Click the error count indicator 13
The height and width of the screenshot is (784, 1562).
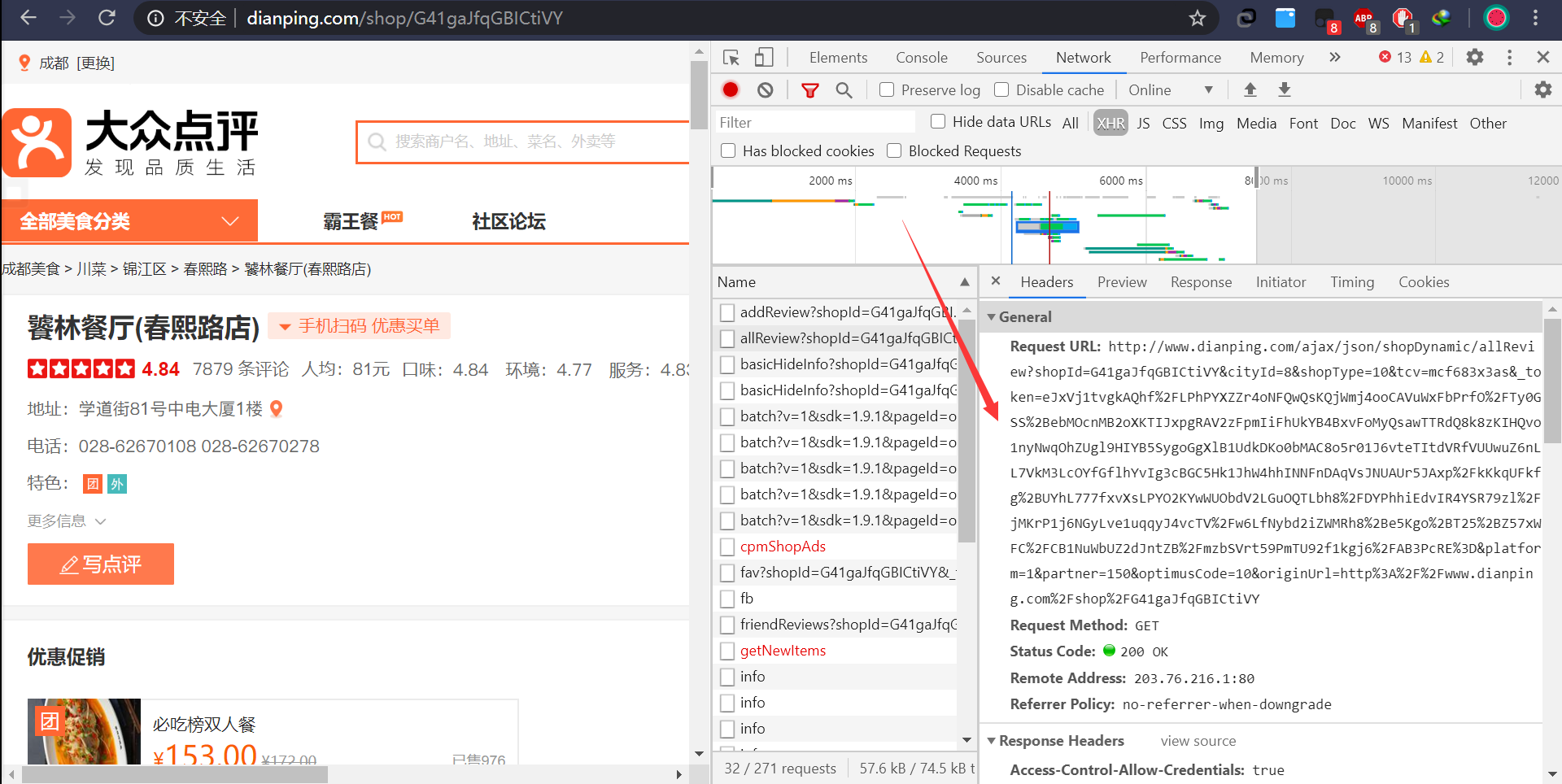(1395, 57)
